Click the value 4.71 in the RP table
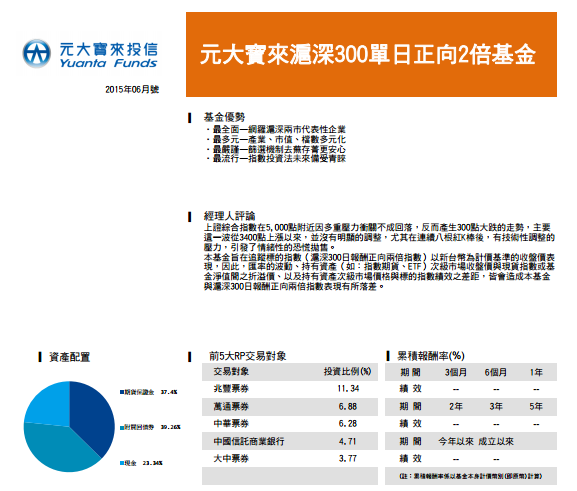 [348, 441]
